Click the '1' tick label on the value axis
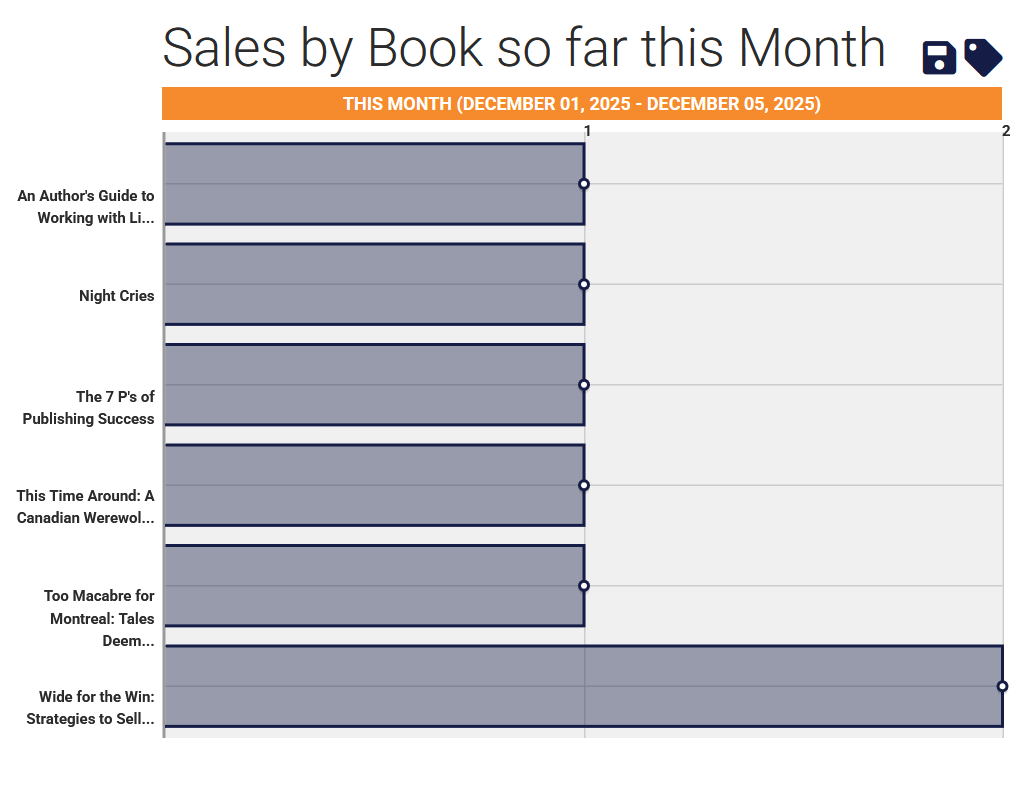 pos(588,131)
